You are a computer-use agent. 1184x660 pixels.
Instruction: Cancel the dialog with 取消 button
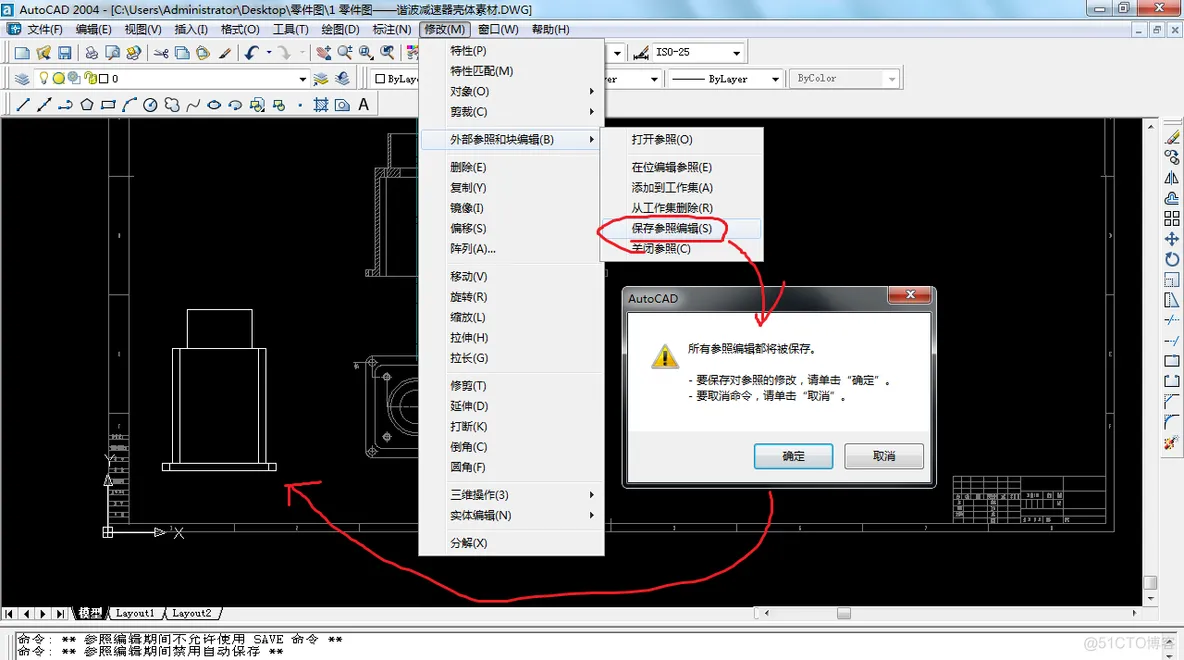(884, 456)
